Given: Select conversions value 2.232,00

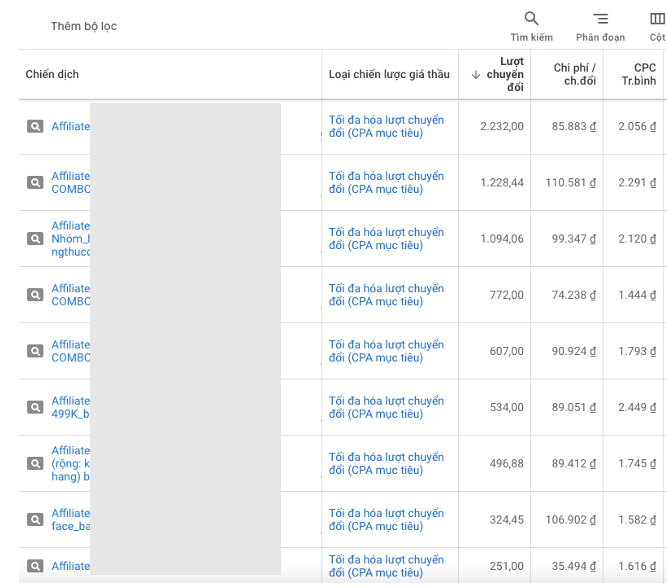Looking at the screenshot, I should (x=502, y=126).
